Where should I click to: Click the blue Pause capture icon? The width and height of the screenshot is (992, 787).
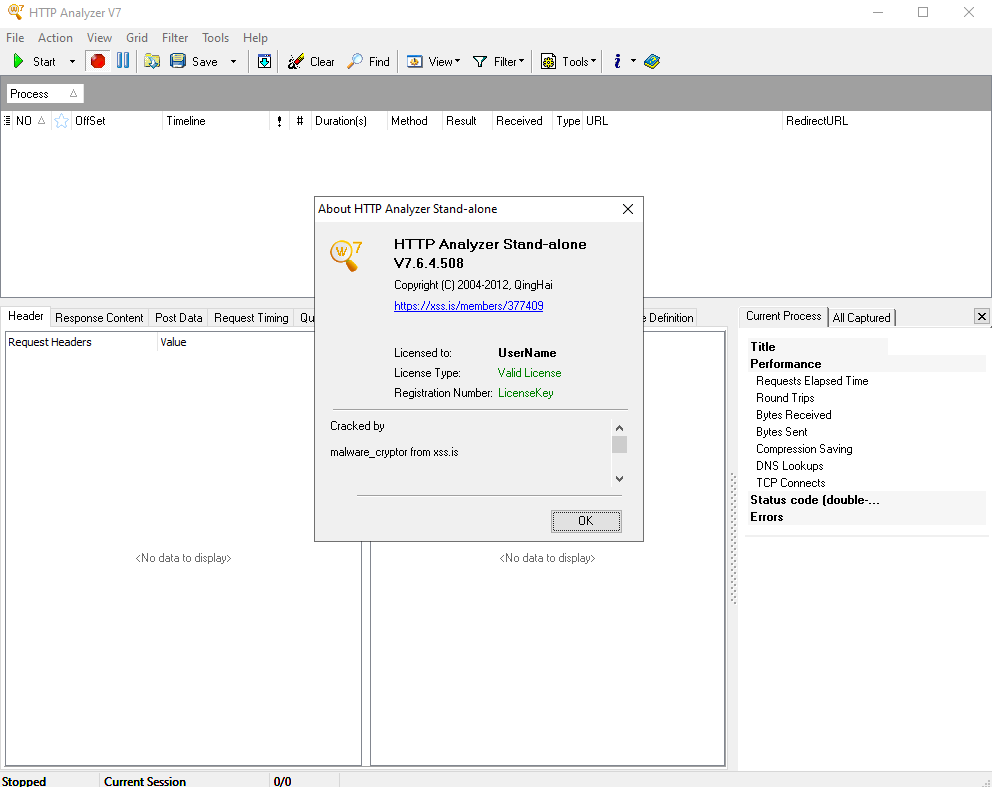pos(123,61)
